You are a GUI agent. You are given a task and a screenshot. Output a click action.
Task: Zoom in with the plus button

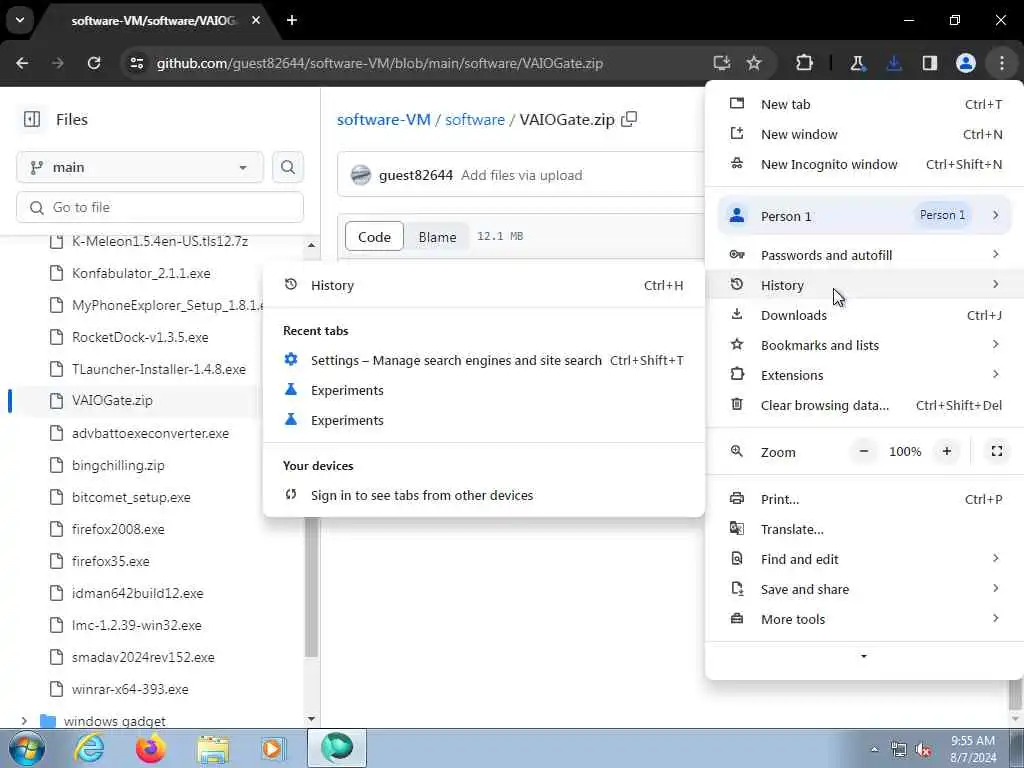946,451
